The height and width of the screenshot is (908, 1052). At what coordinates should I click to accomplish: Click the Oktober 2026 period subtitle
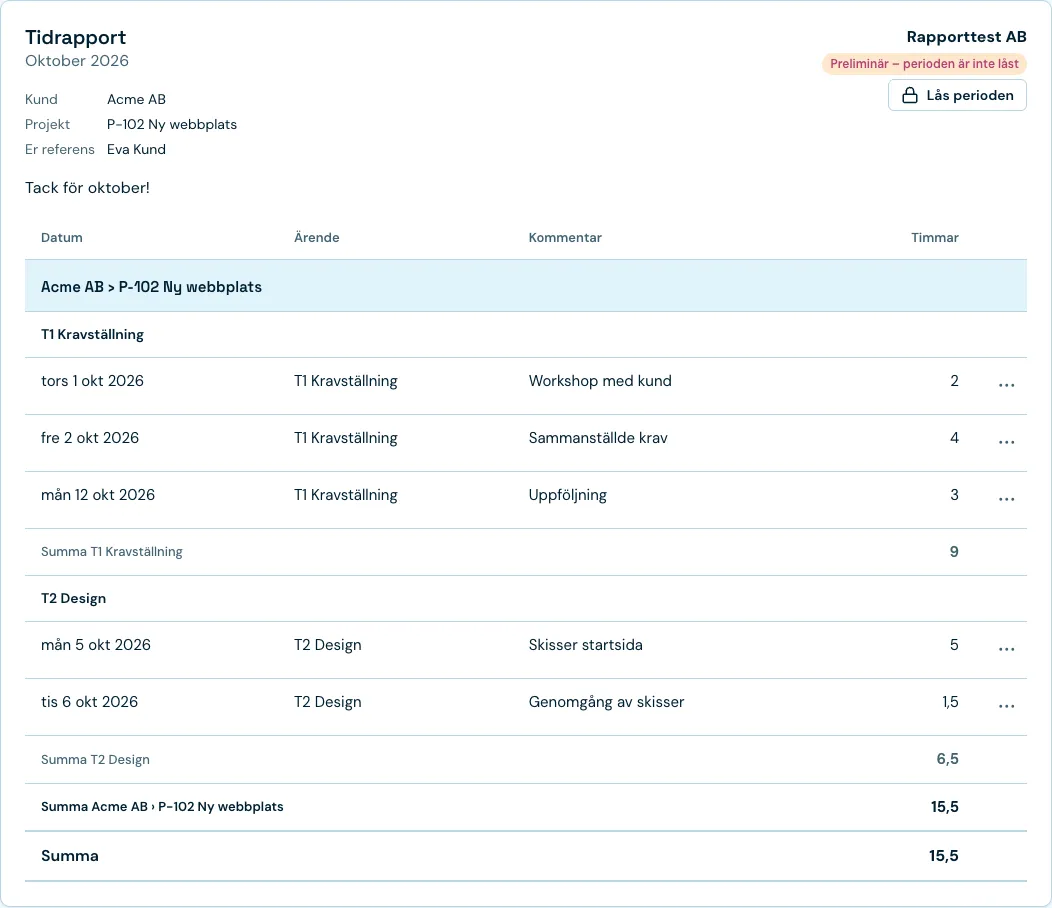coord(76,60)
